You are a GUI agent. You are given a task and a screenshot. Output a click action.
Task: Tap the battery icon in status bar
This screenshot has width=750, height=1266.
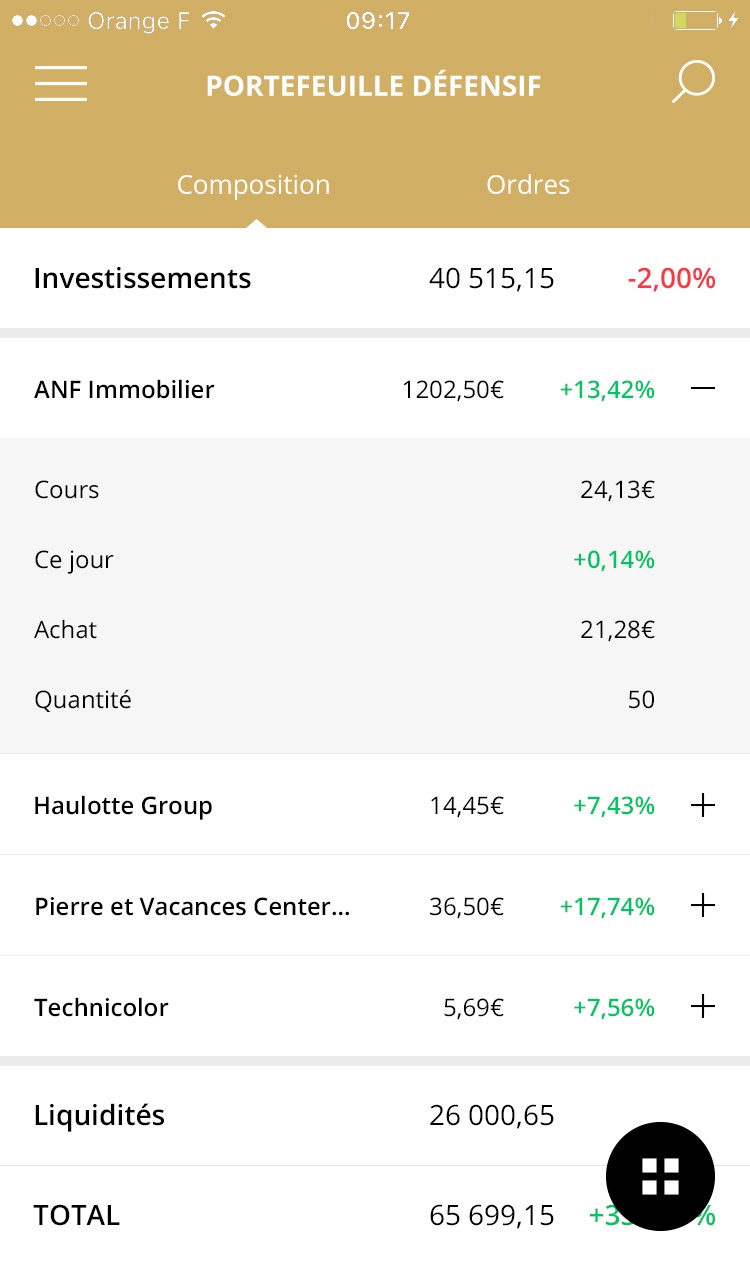tap(697, 21)
